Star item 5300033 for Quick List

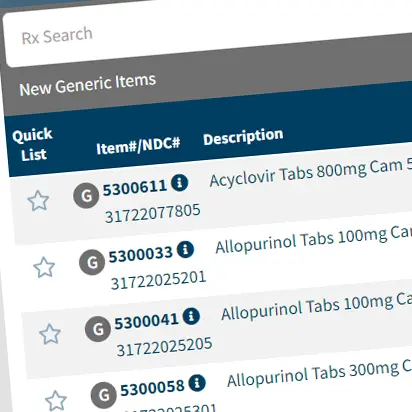click(x=44, y=267)
